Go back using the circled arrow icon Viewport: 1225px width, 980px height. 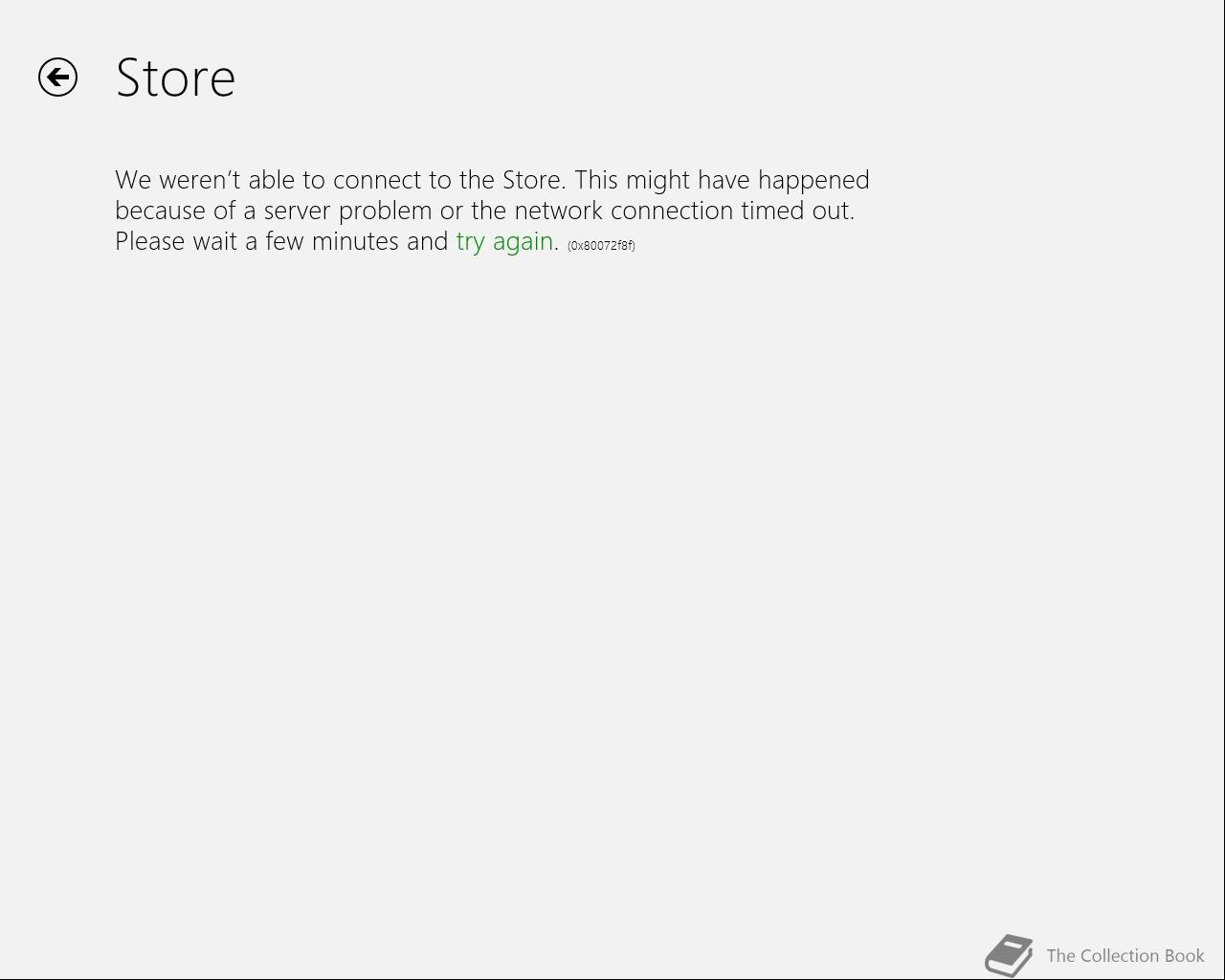coord(57,78)
